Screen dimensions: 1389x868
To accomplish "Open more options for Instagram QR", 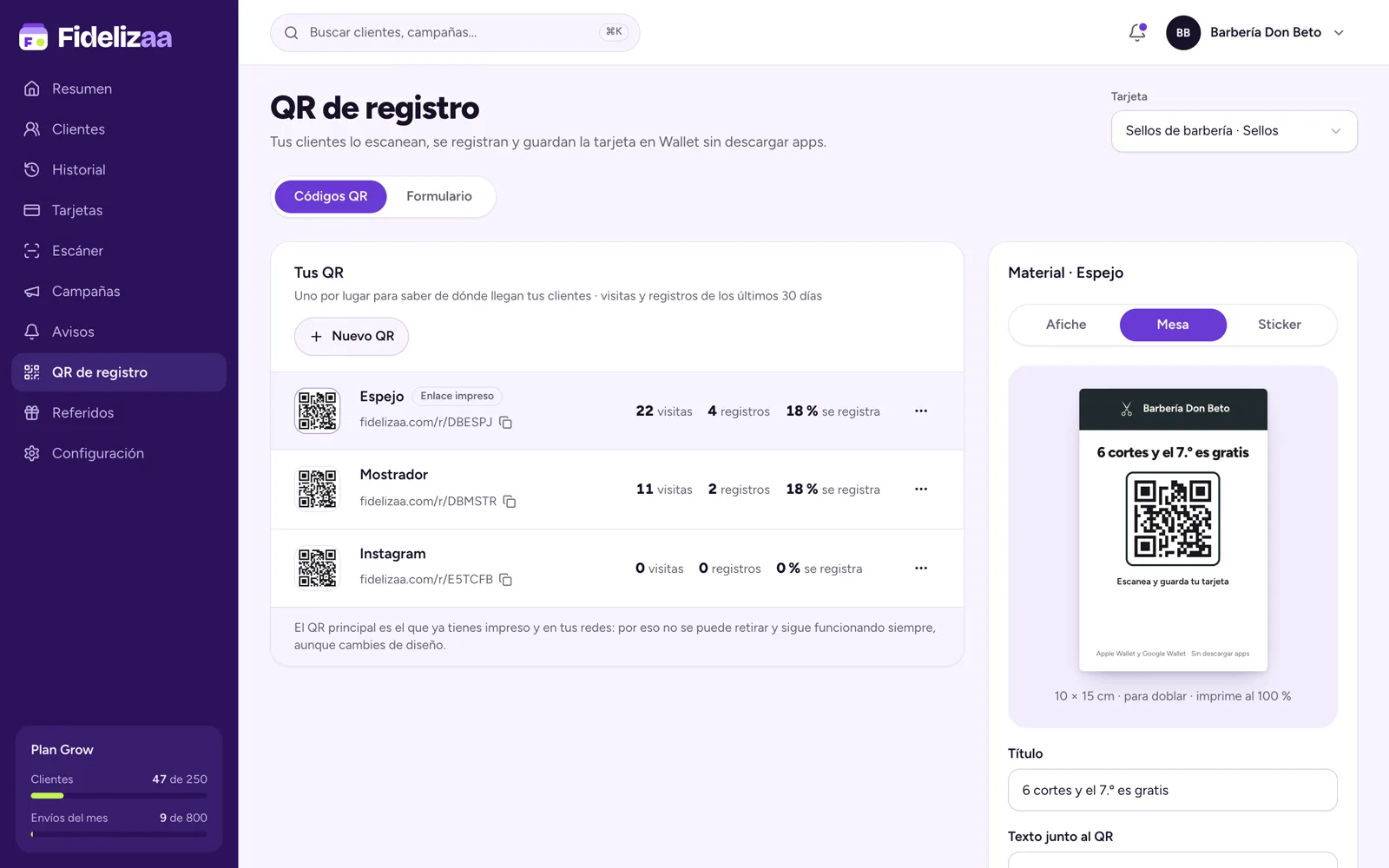I will click(921, 568).
